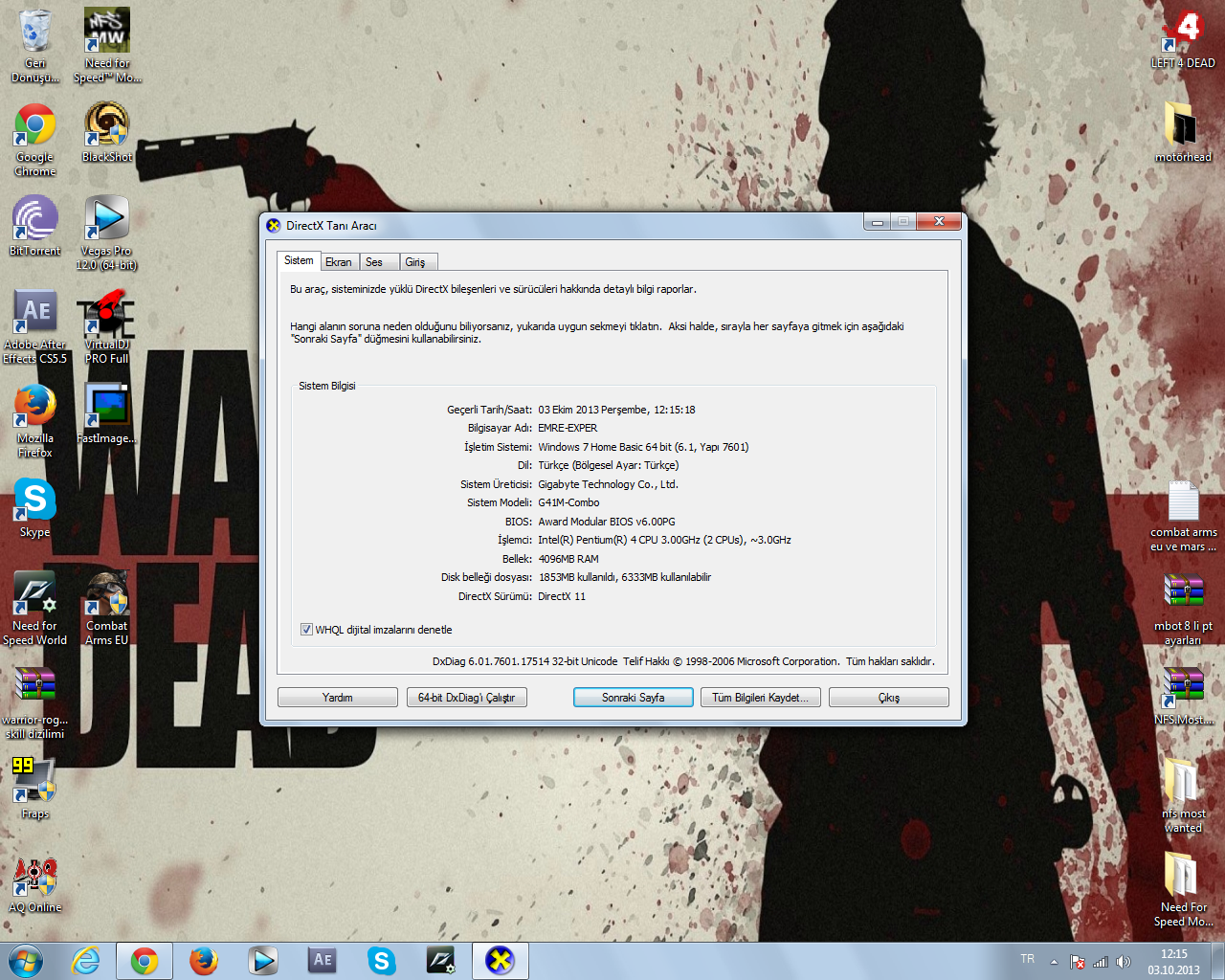Select Fraps desktop icon
Screen dimensions: 1225x980
35,789
